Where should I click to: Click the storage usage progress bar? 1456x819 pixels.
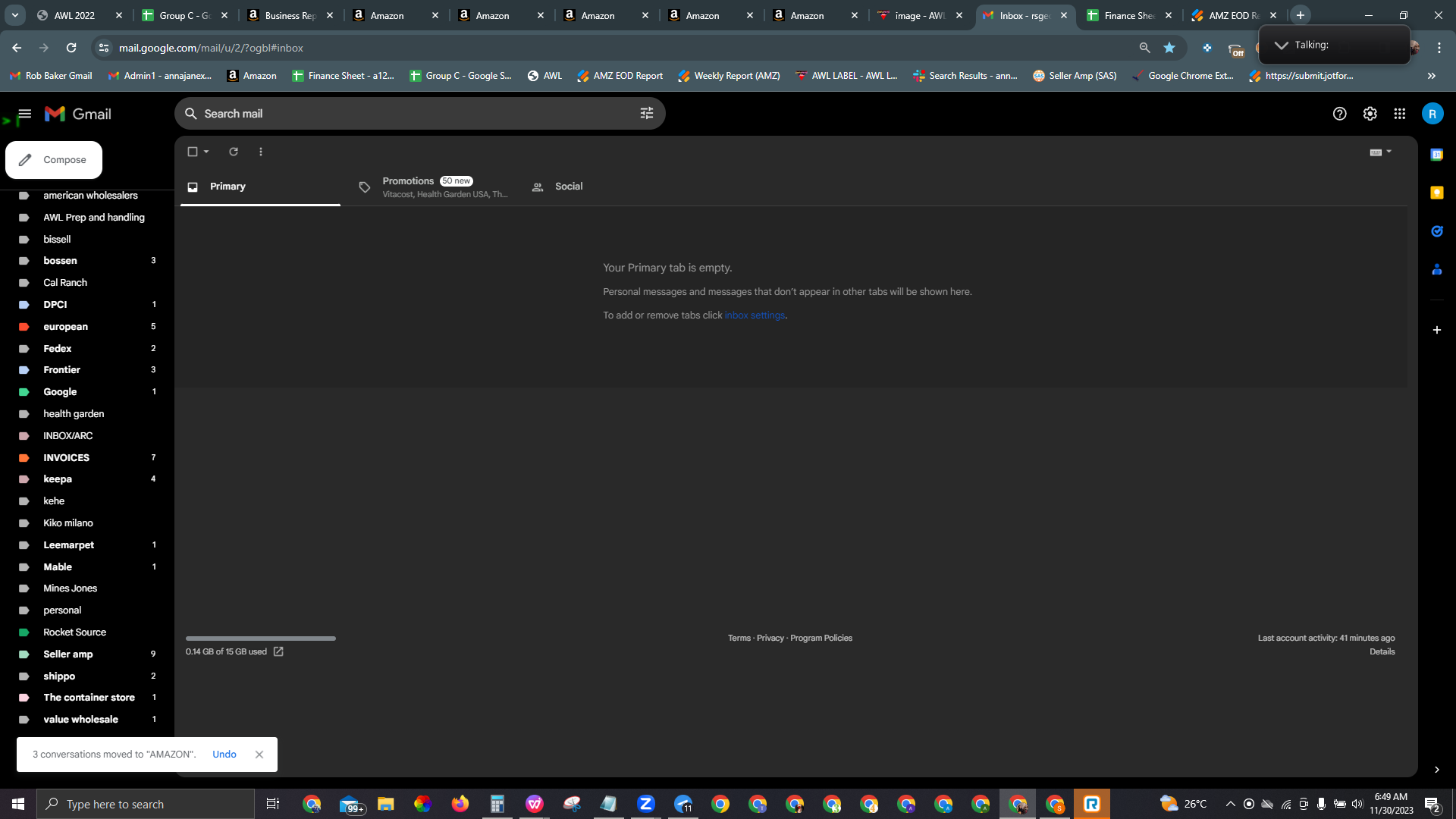[261, 639]
